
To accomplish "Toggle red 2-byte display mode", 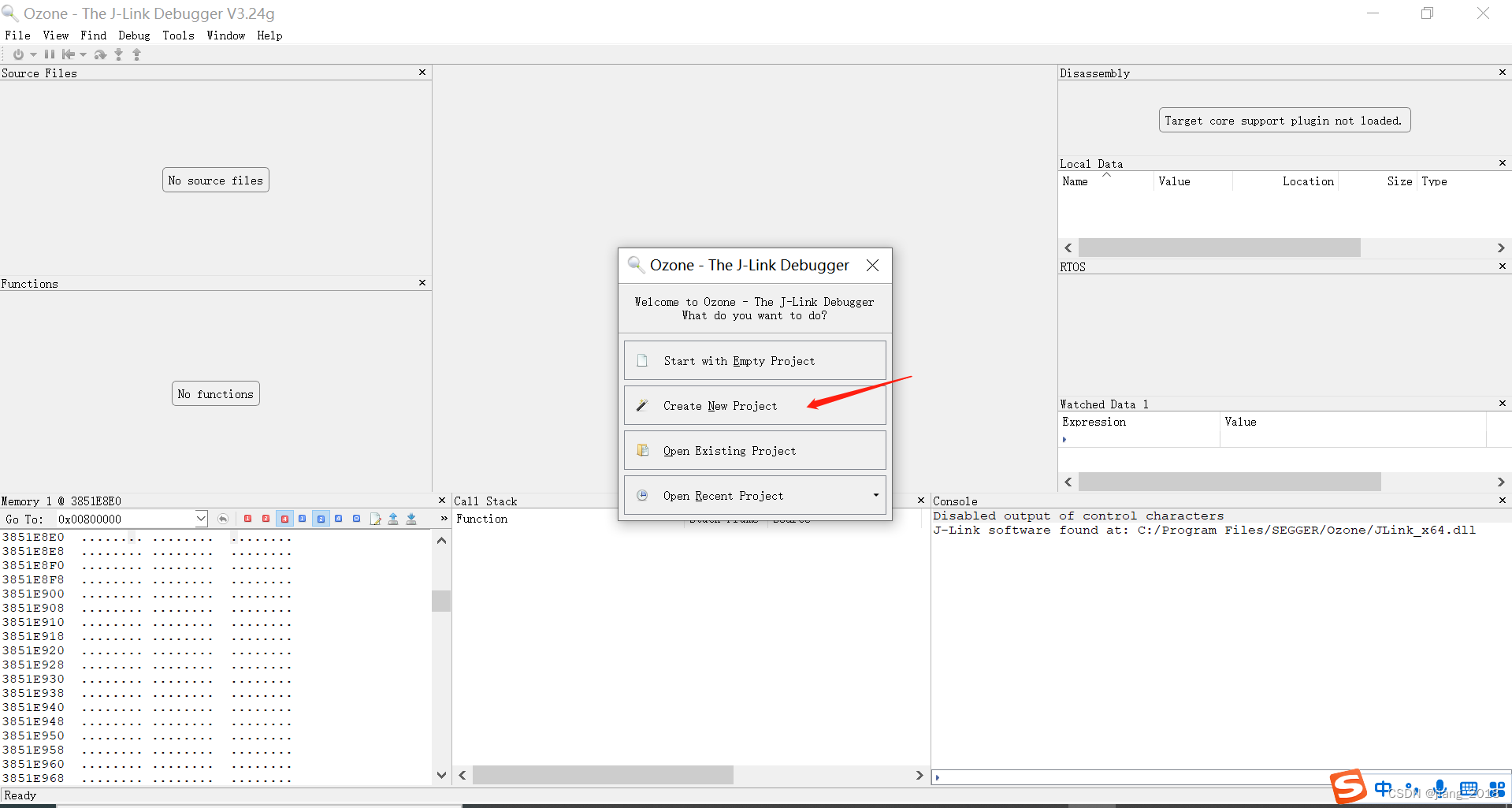I will click(266, 519).
